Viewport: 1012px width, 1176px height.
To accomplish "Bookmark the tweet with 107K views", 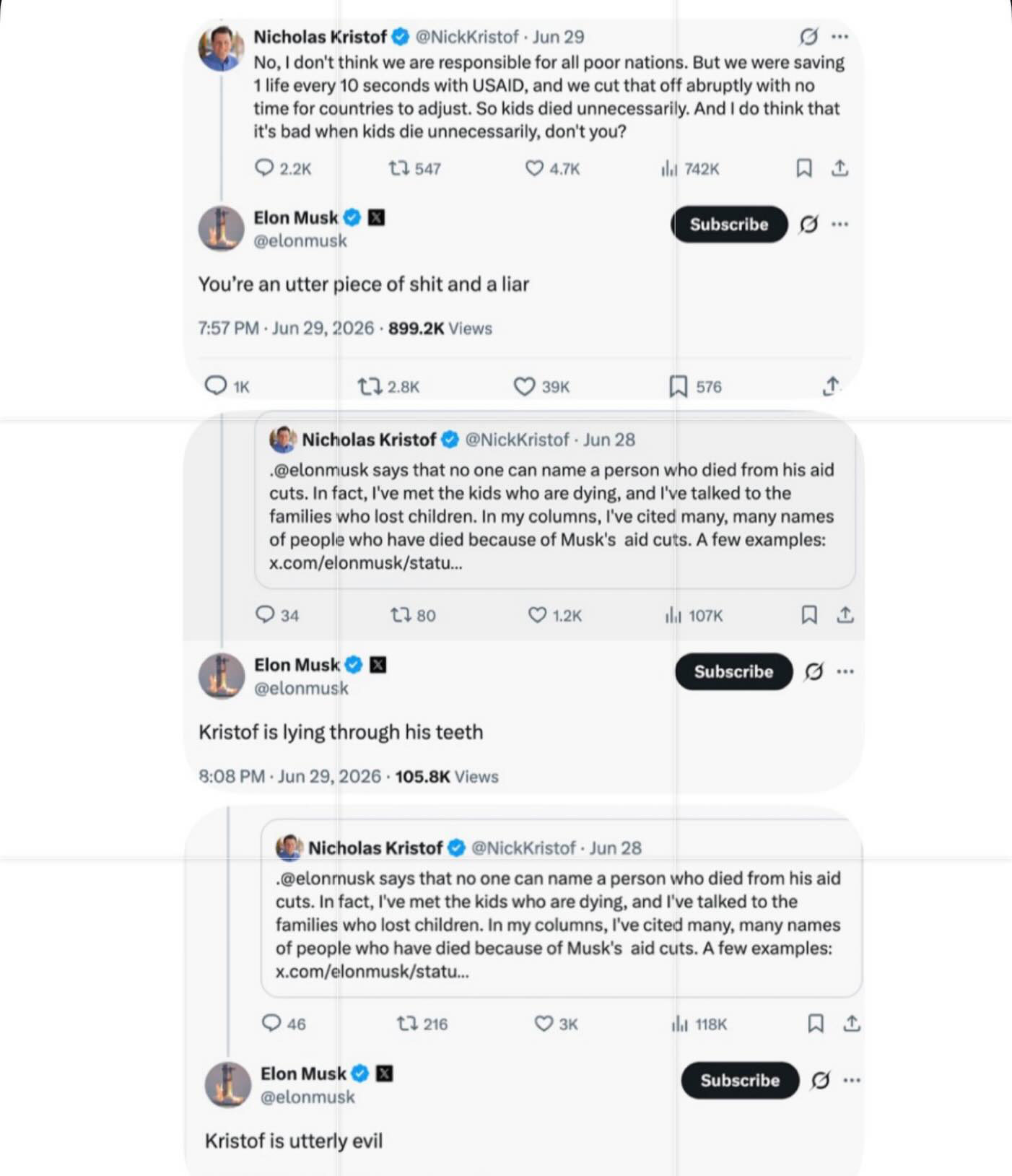I will click(809, 615).
